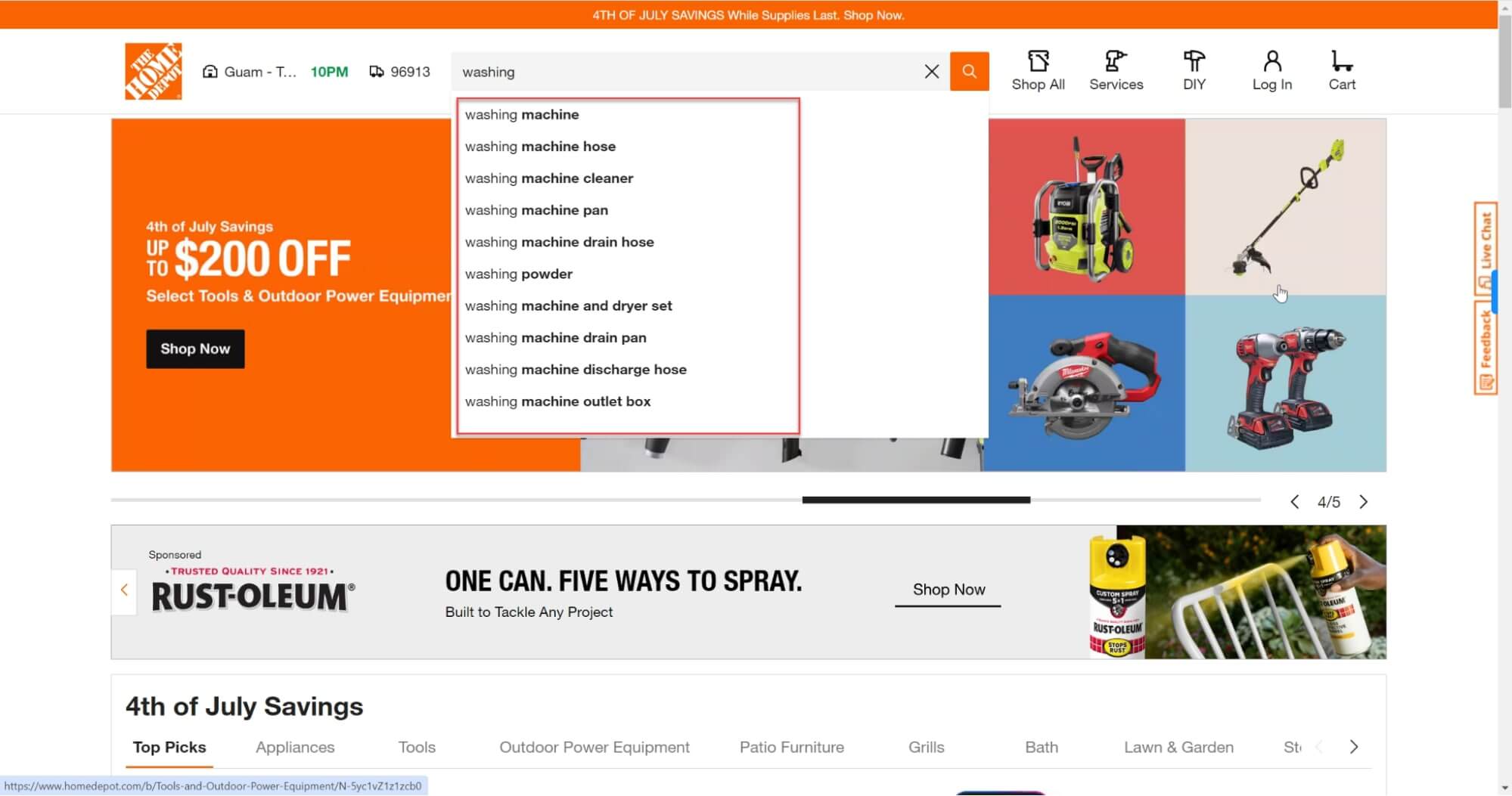Advance hero carousel with right arrow
Screen dimensions: 1512x796
(x=1364, y=501)
